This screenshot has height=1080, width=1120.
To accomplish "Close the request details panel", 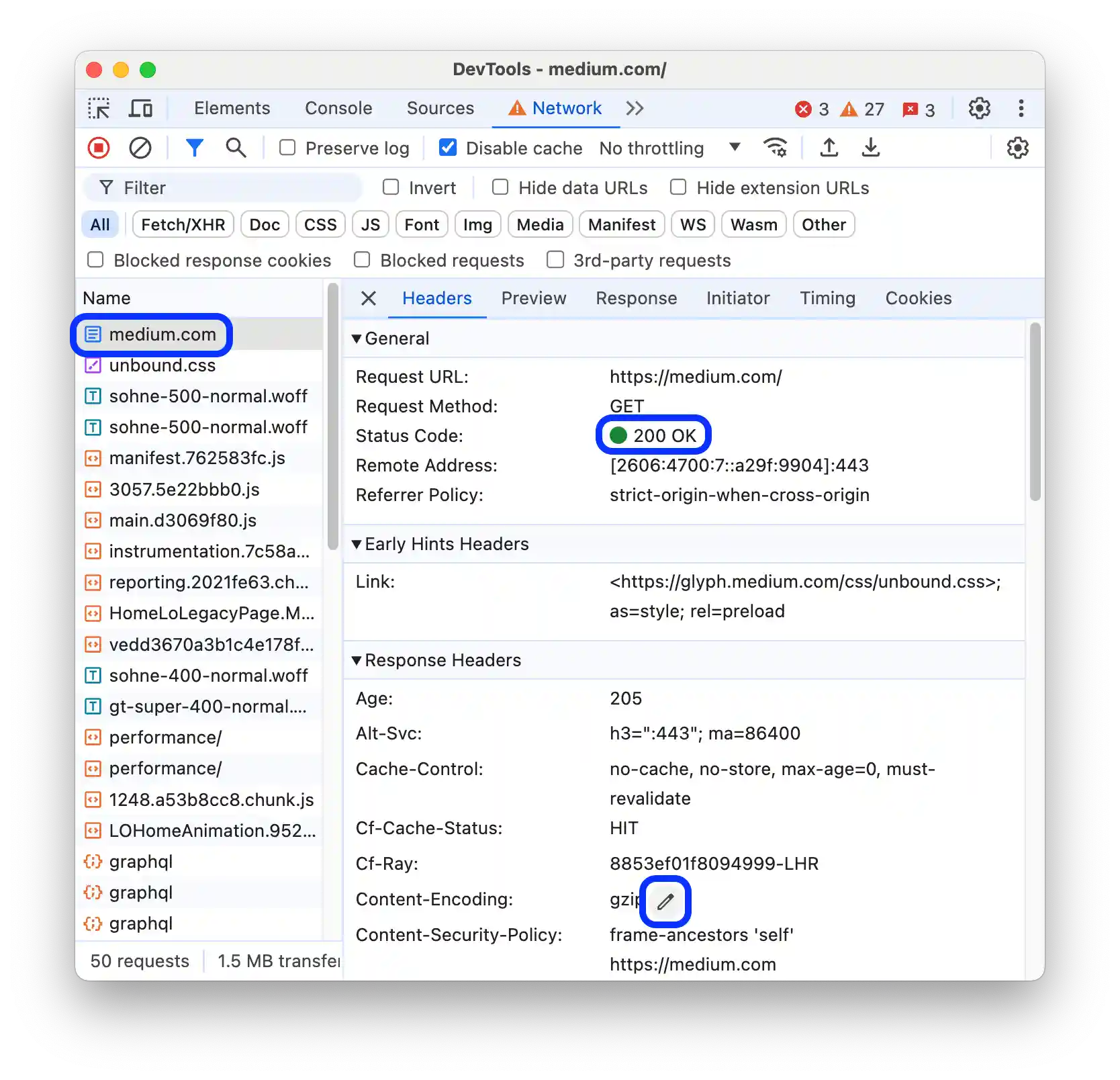I will [x=367, y=298].
